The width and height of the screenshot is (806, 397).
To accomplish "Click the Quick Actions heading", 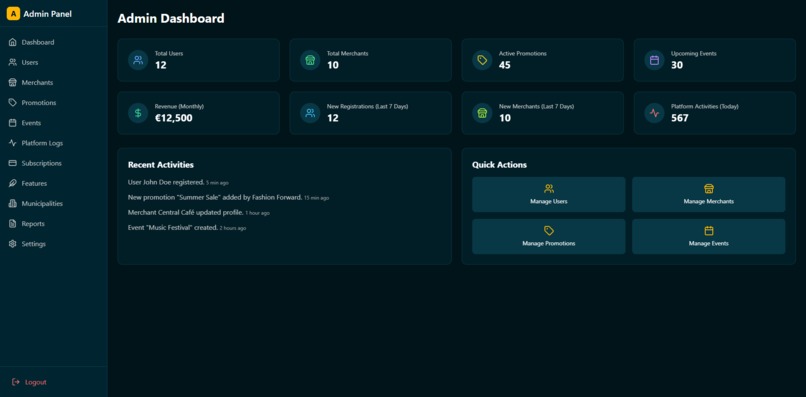I will point(500,165).
